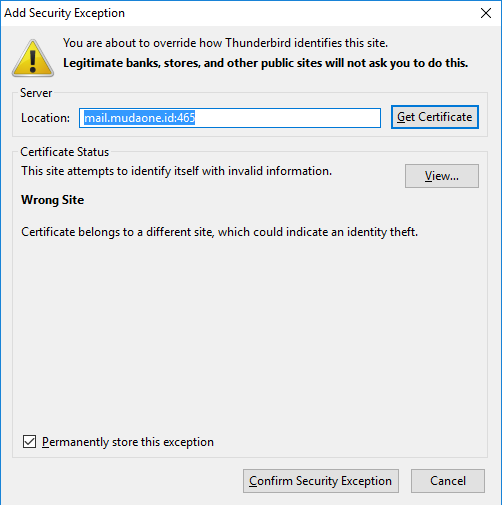
Task: Click the highlighted mail.mudaone.id:465 text
Action: (x=139, y=118)
